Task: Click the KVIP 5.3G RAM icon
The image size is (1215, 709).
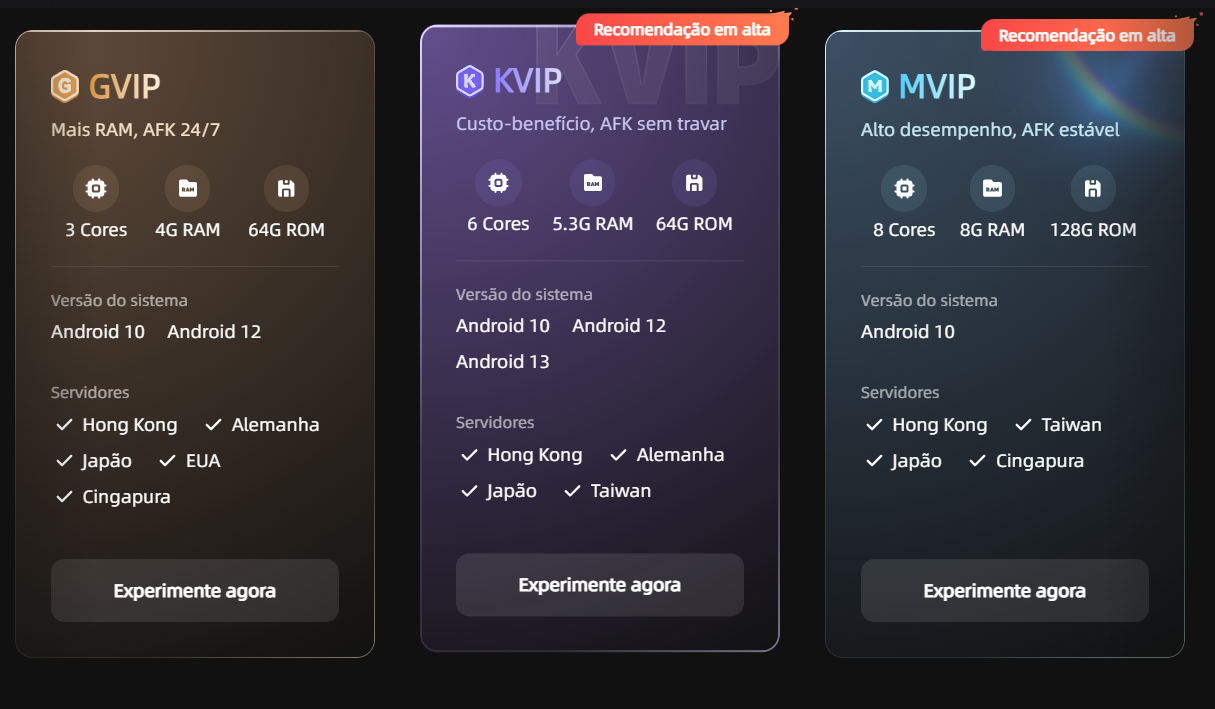Action: click(592, 182)
